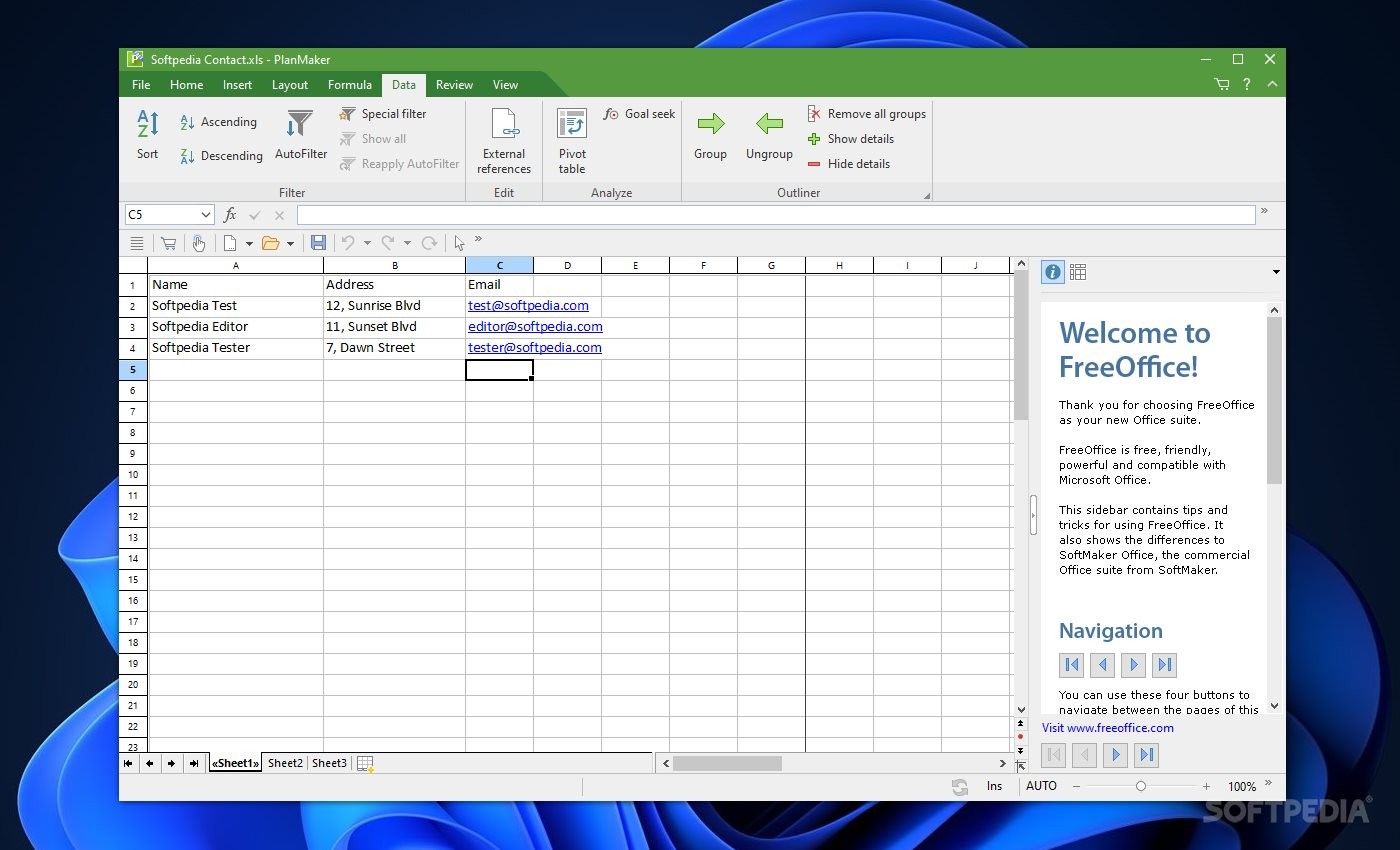
Task: Follow the test@softpedia.com email link
Action: (528, 306)
